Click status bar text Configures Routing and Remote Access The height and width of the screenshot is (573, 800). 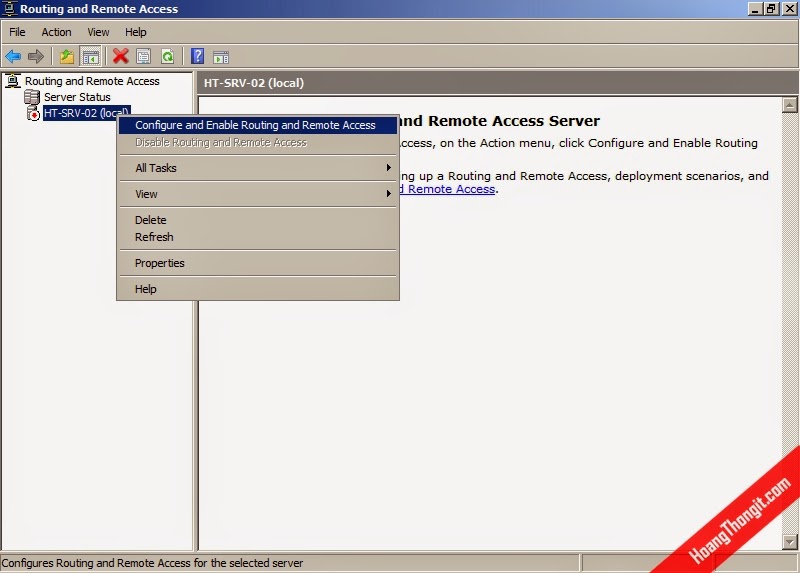pyautogui.click(x=152, y=563)
